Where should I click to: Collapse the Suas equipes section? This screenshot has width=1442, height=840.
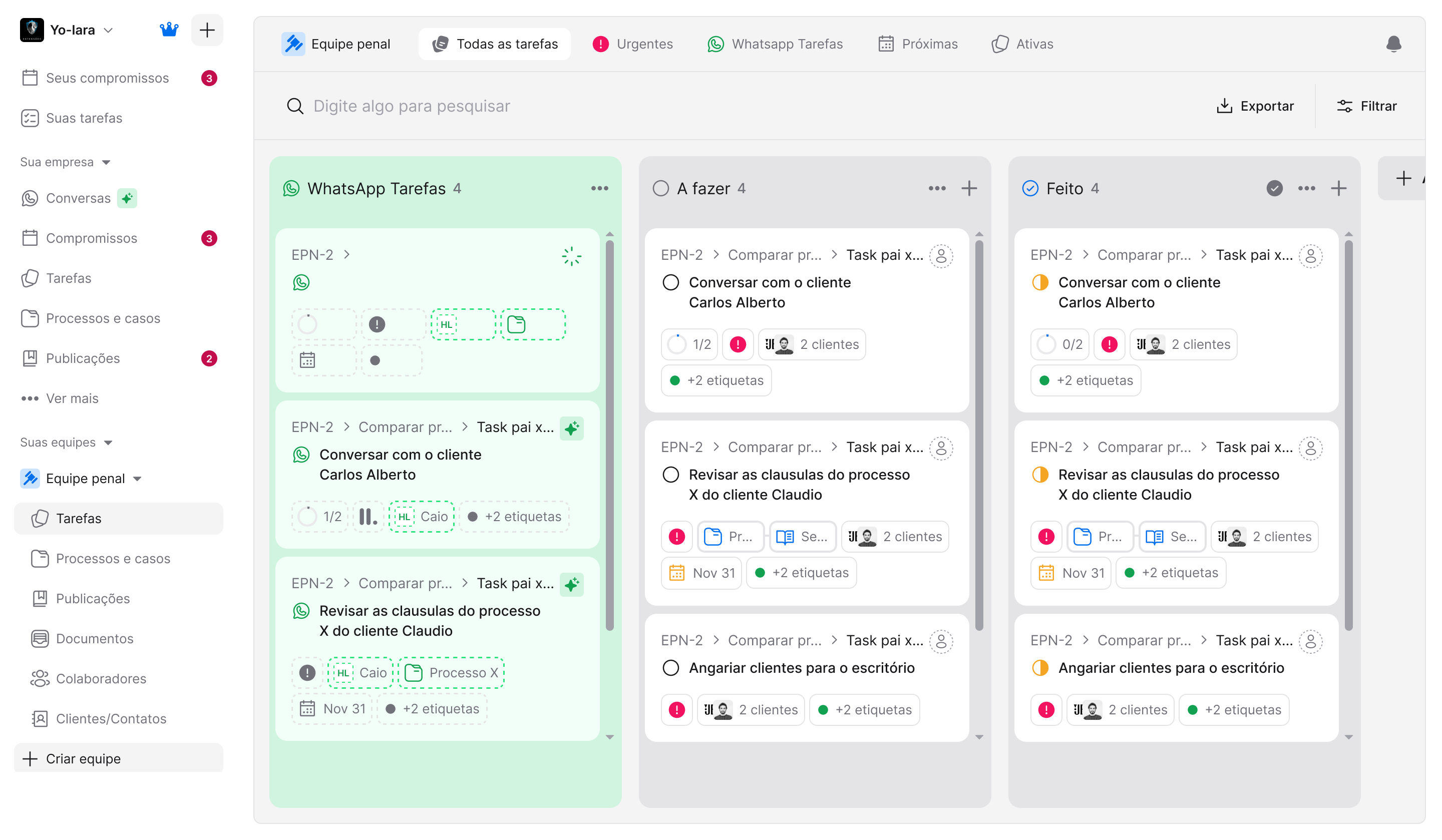click(108, 443)
